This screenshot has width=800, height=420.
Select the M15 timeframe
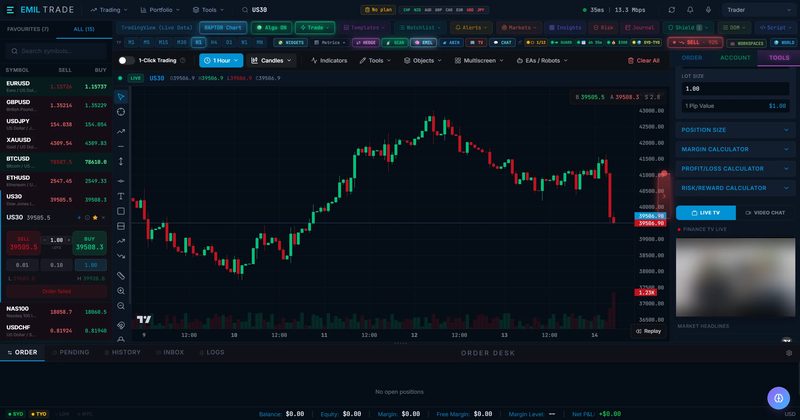[x=163, y=42]
